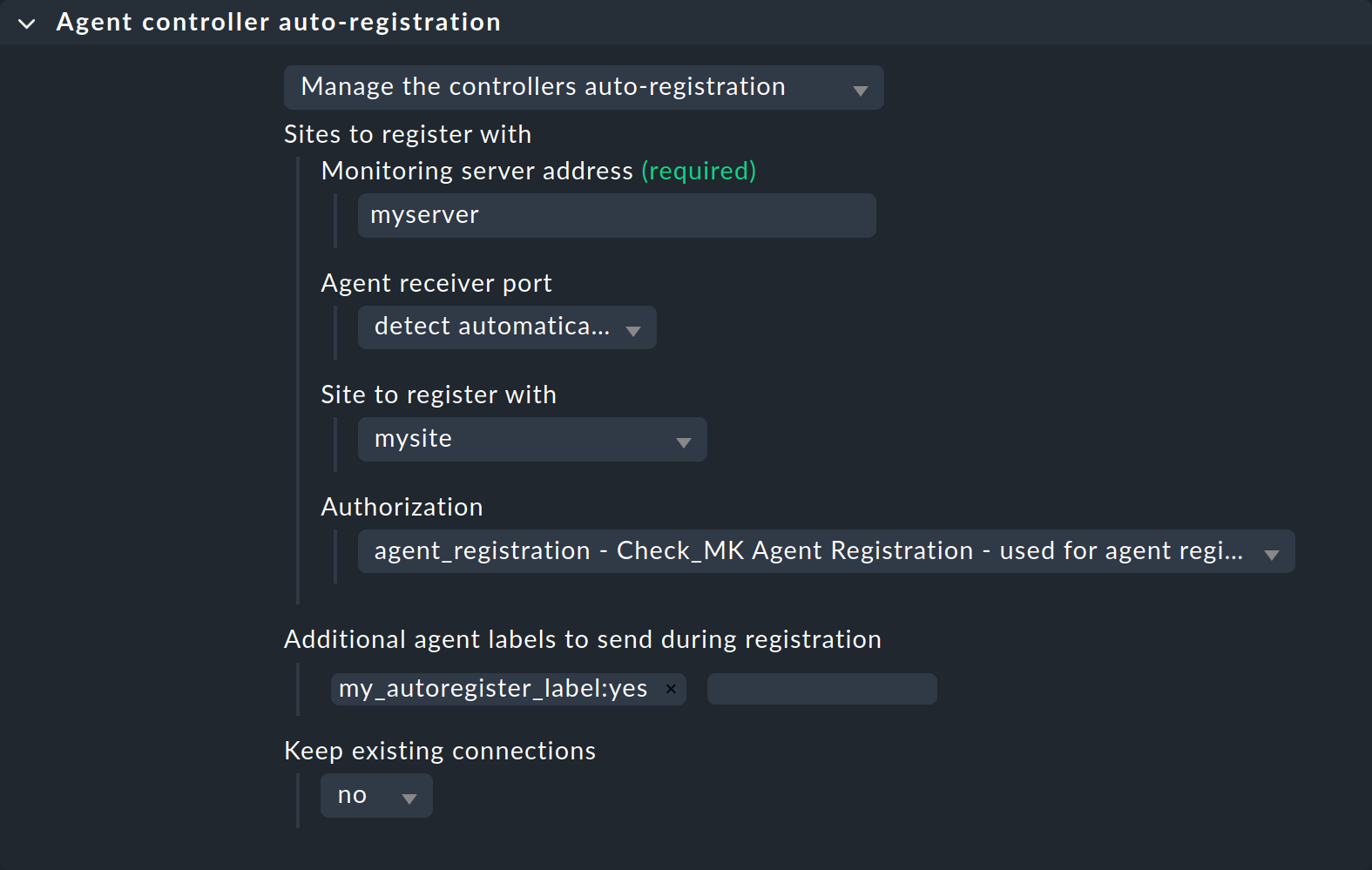The width and height of the screenshot is (1372, 870).
Task: Open the "Keep existing connections" dropdown
Action: [376, 795]
